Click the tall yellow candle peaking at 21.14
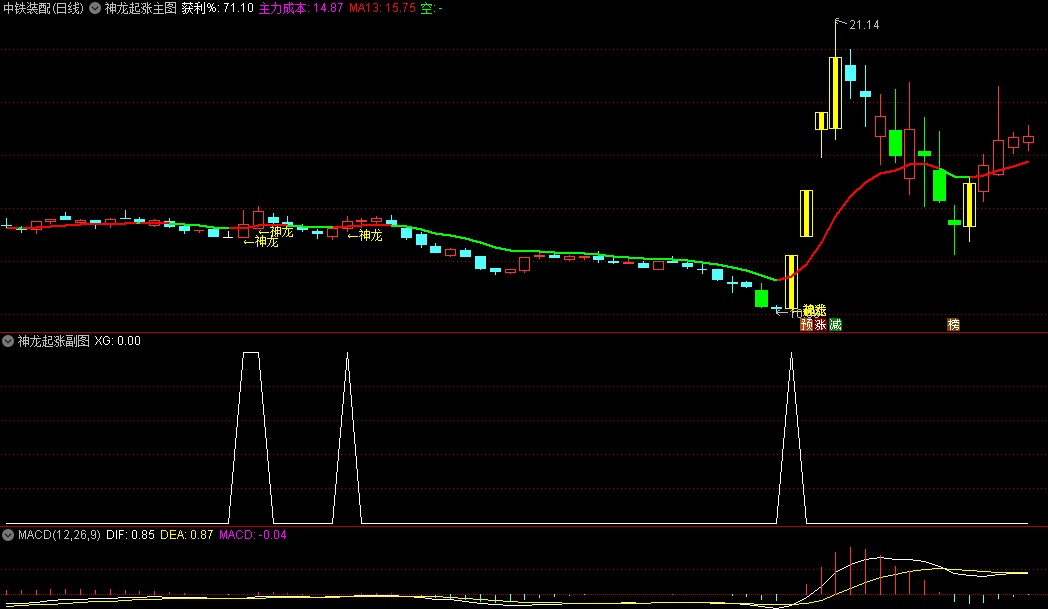1048x609 pixels. [x=835, y=92]
